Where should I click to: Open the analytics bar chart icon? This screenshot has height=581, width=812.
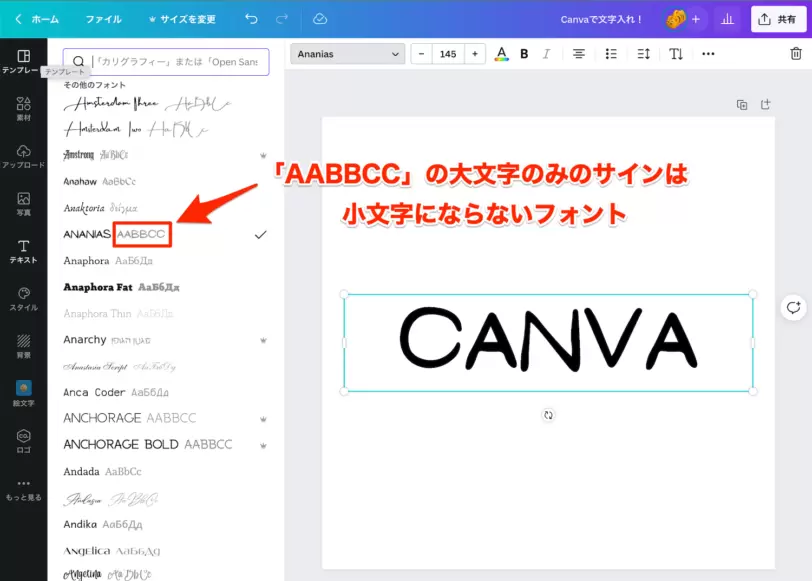click(728, 19)
